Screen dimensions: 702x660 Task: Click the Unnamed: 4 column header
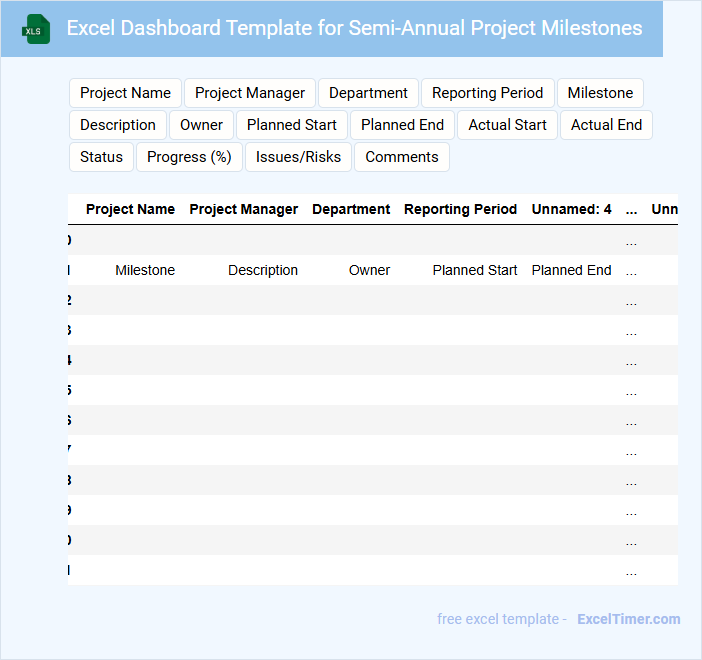[571, 209]
